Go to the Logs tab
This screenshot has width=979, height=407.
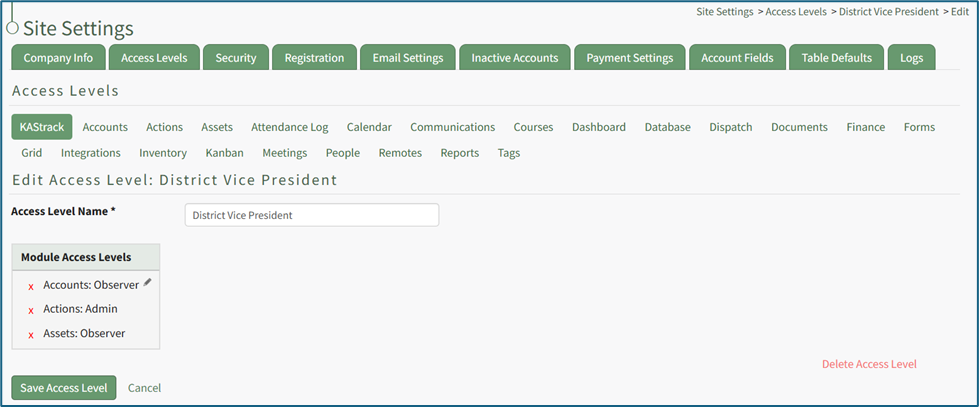[911, 58]
